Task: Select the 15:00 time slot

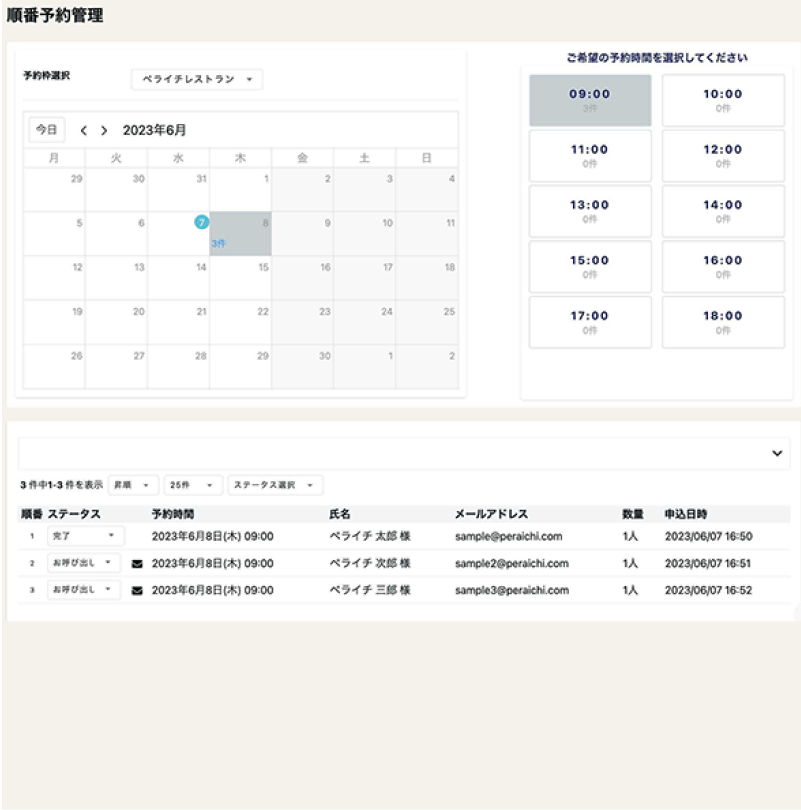Action: pos(592,266)
